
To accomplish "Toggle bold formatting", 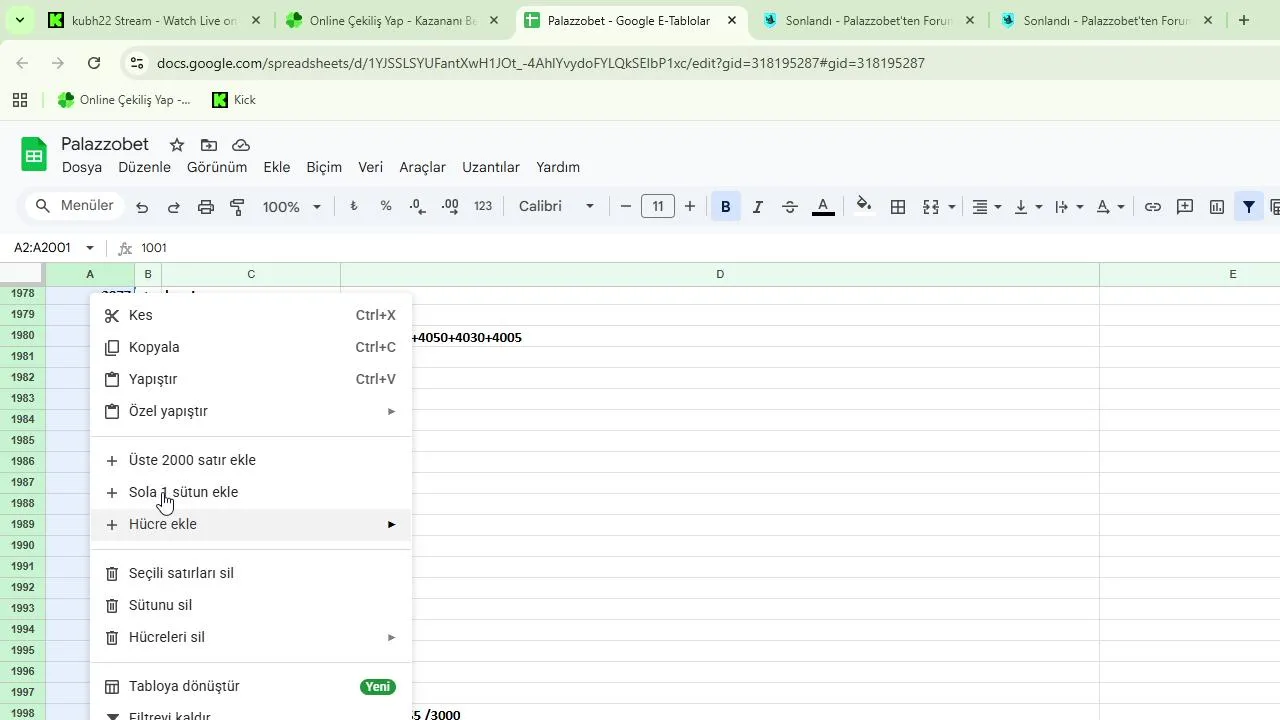I will [x=726, y=207].
